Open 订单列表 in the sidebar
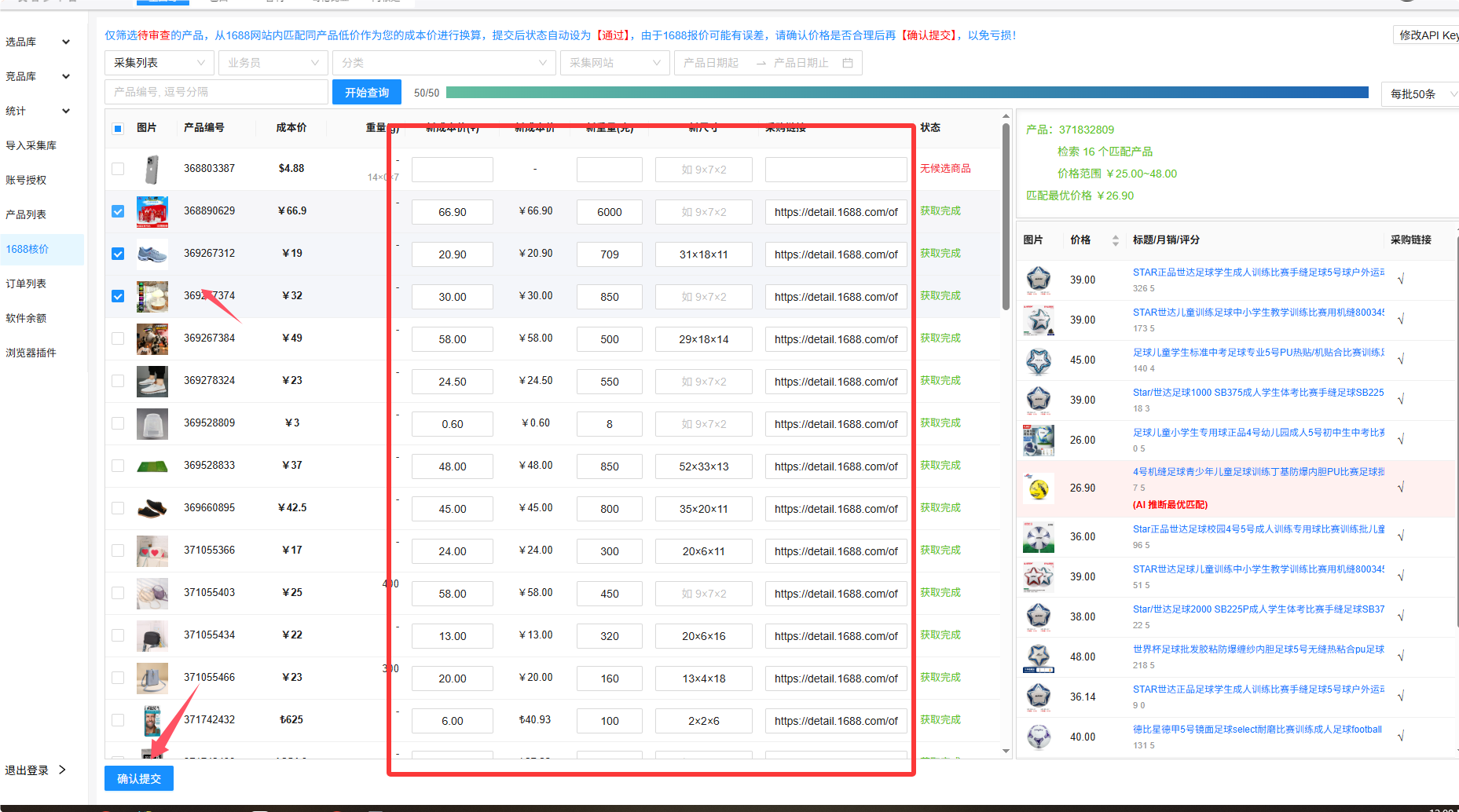 click(27, 283)
